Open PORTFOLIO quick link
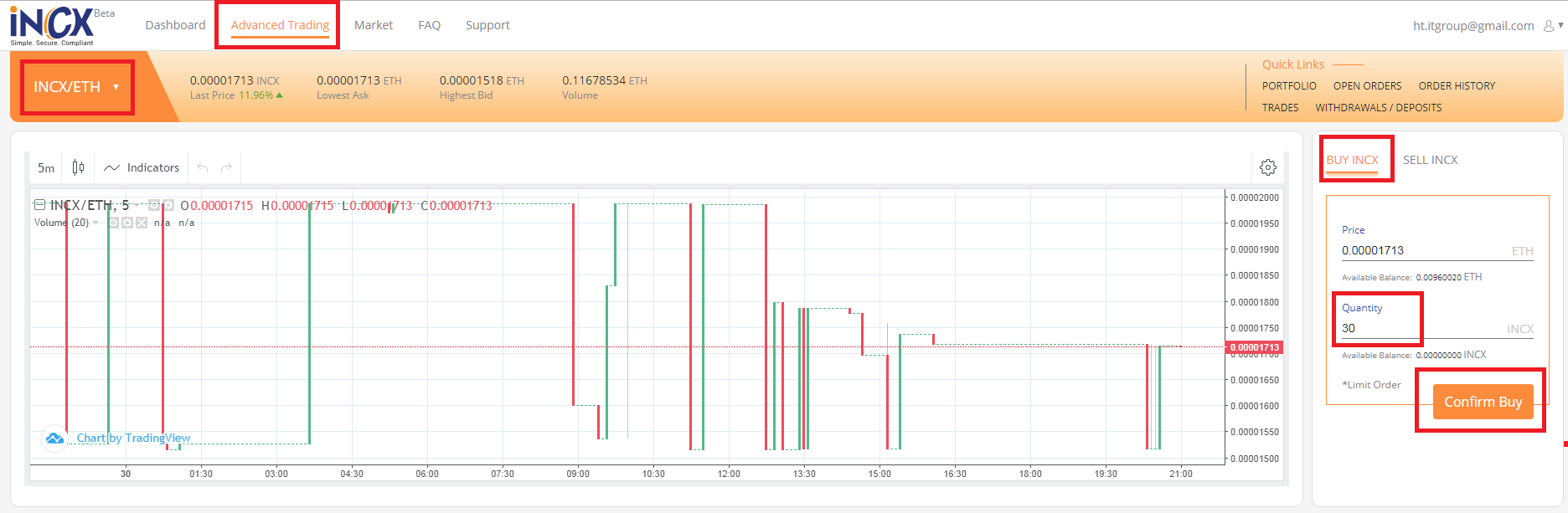 pos(1289,86)
